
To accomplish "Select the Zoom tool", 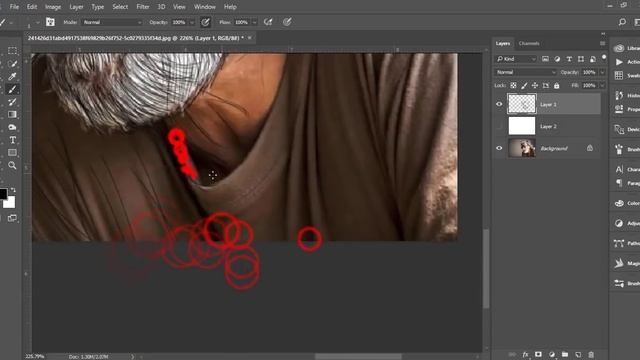I will pos(12,165).
